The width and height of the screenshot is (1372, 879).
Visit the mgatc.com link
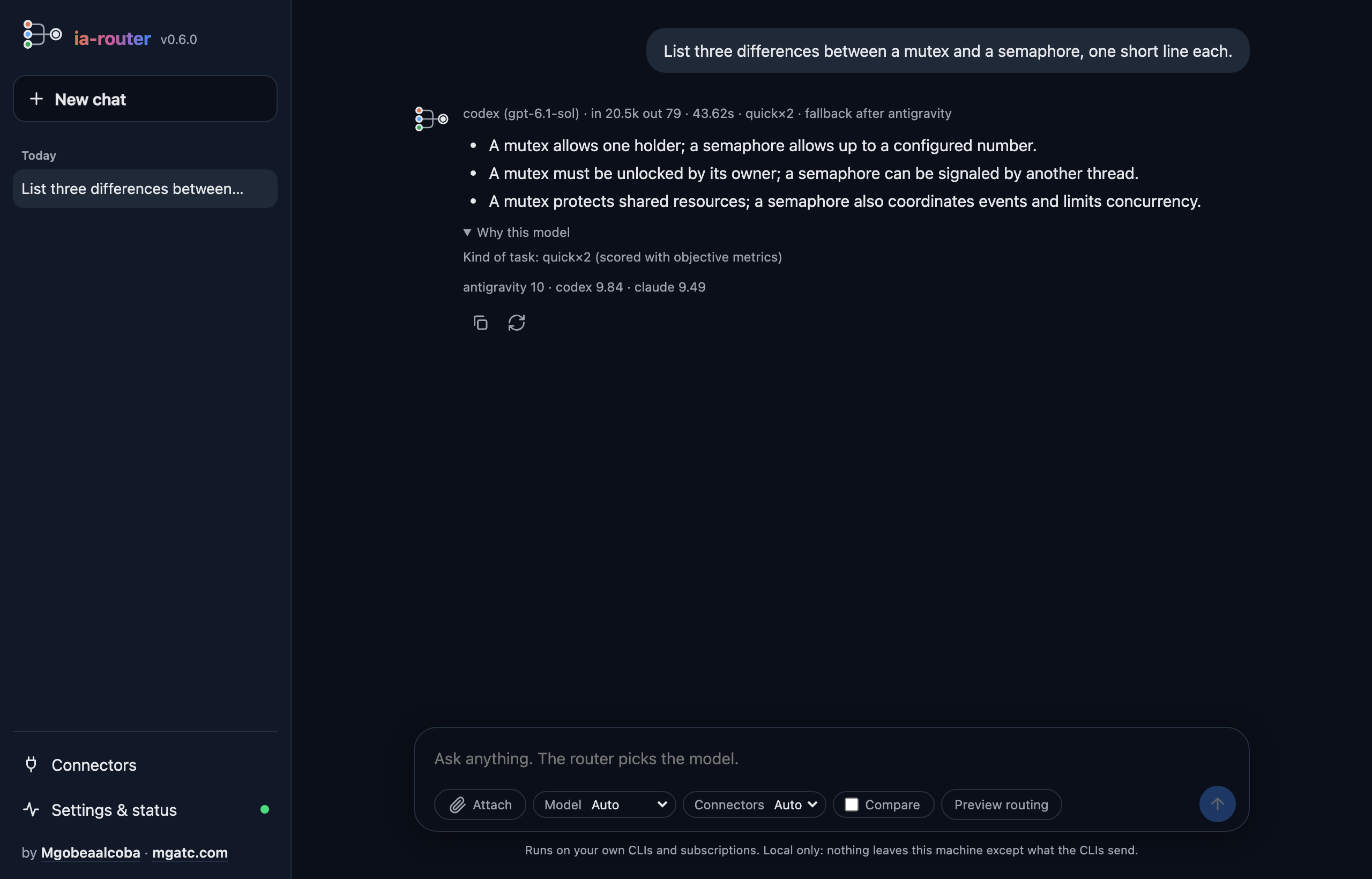pos(190,853)
